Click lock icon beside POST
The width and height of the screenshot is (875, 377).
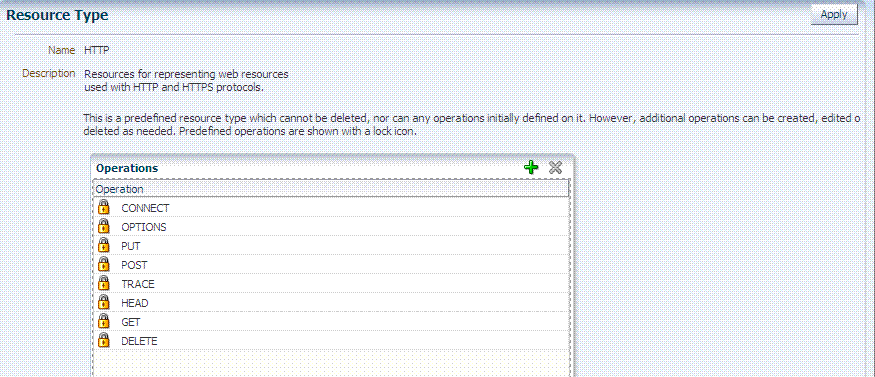click(x=103, y=264)
